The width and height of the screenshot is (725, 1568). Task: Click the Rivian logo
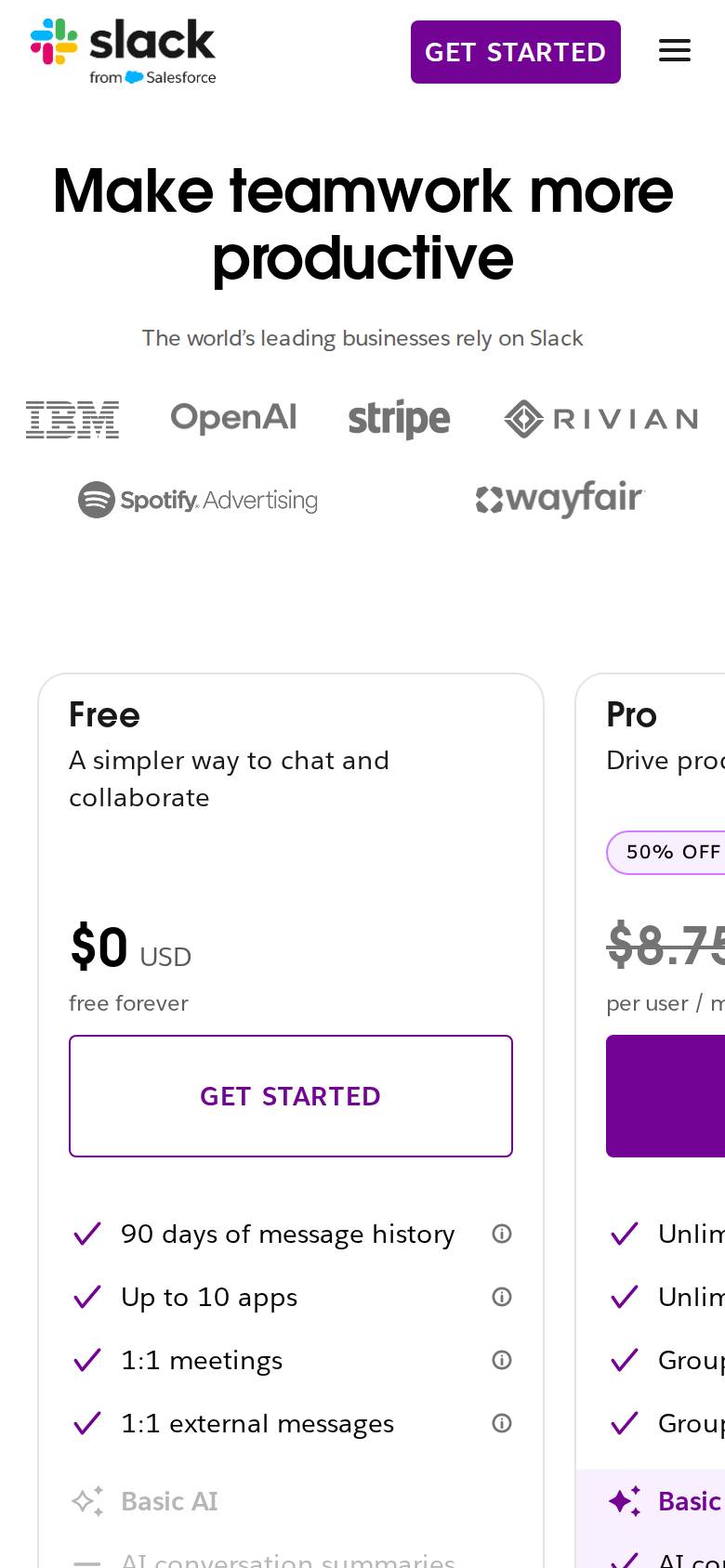coord(601,419)
